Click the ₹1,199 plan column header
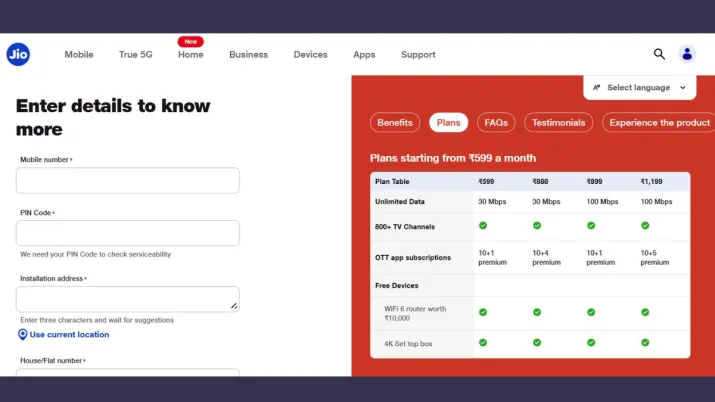This screenshot has height=402, width=715. (x=651, y=181)
